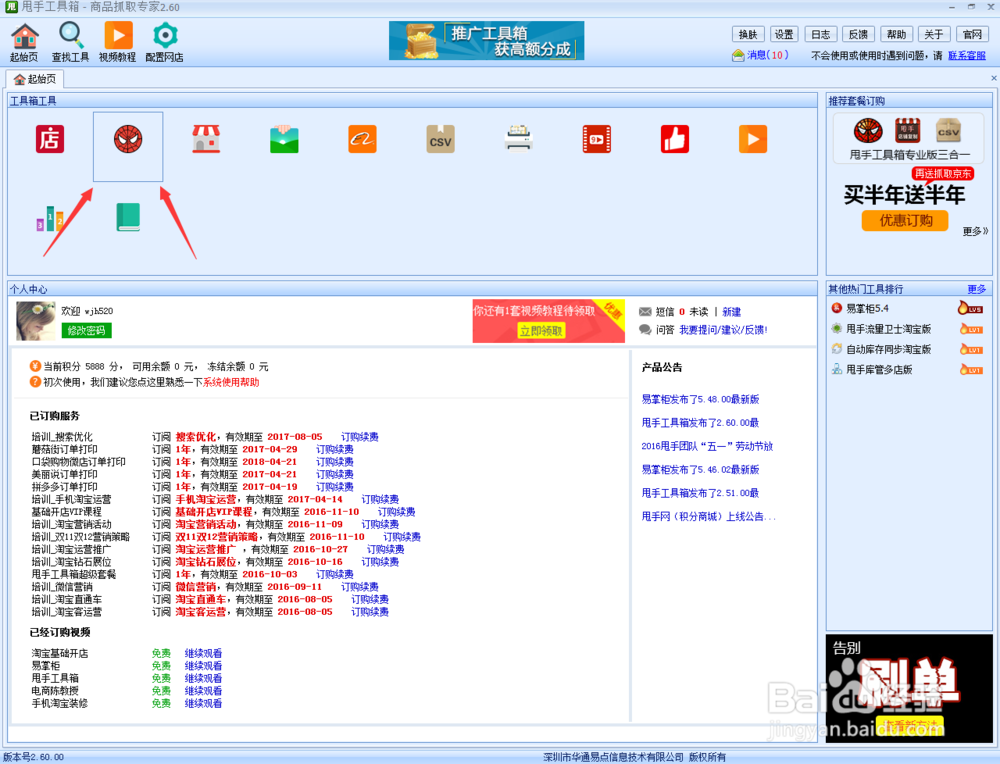The image size is (1000, 764).
Task: Click the 消息(10) messages notification
Action: coord(760,55)
